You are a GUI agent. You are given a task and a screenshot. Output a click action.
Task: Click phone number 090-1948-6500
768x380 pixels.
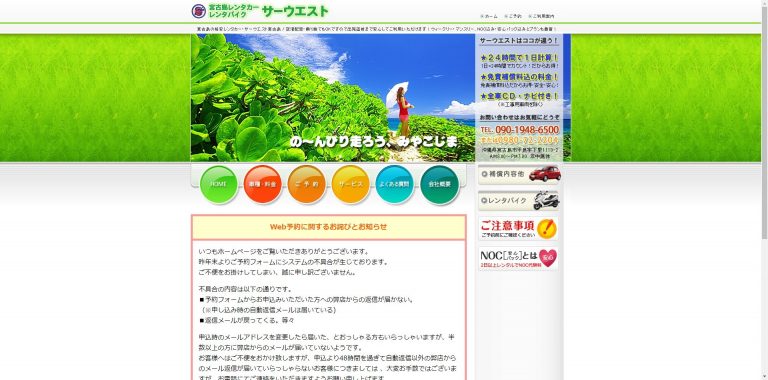527,130
